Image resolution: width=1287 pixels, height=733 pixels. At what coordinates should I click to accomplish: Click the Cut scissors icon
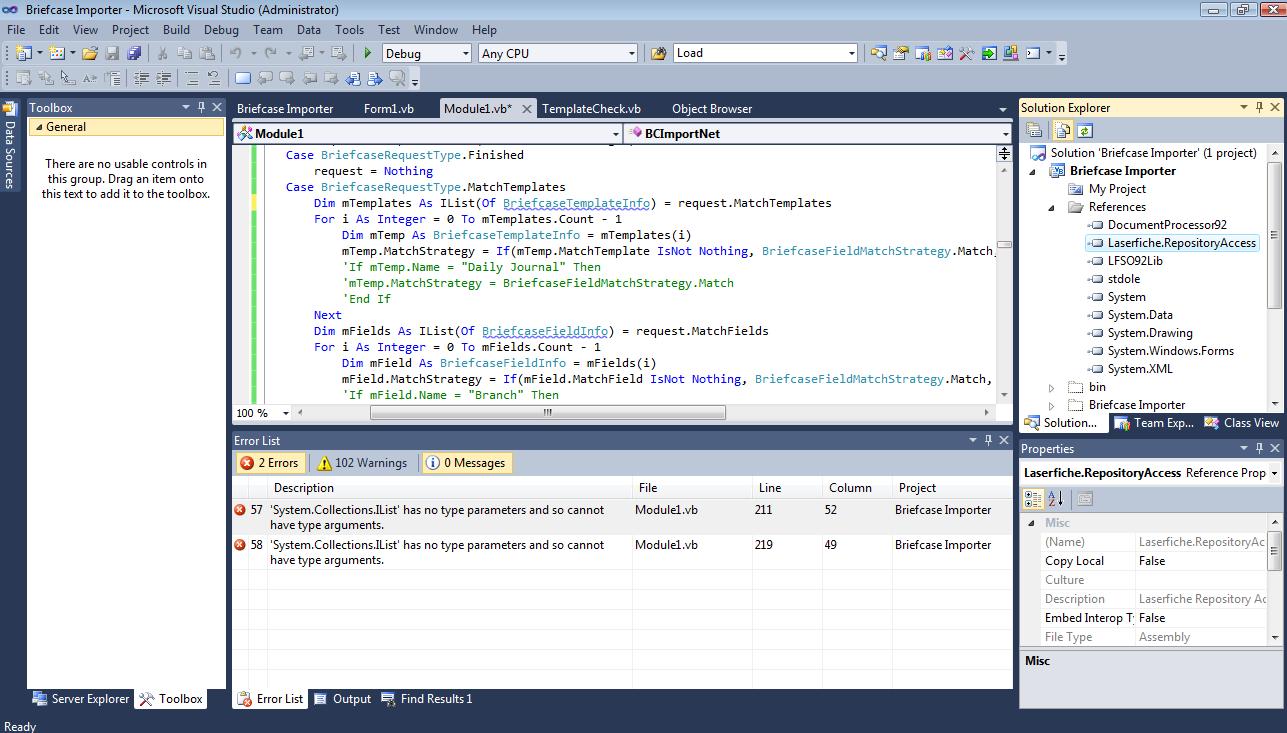coord(162,53)
